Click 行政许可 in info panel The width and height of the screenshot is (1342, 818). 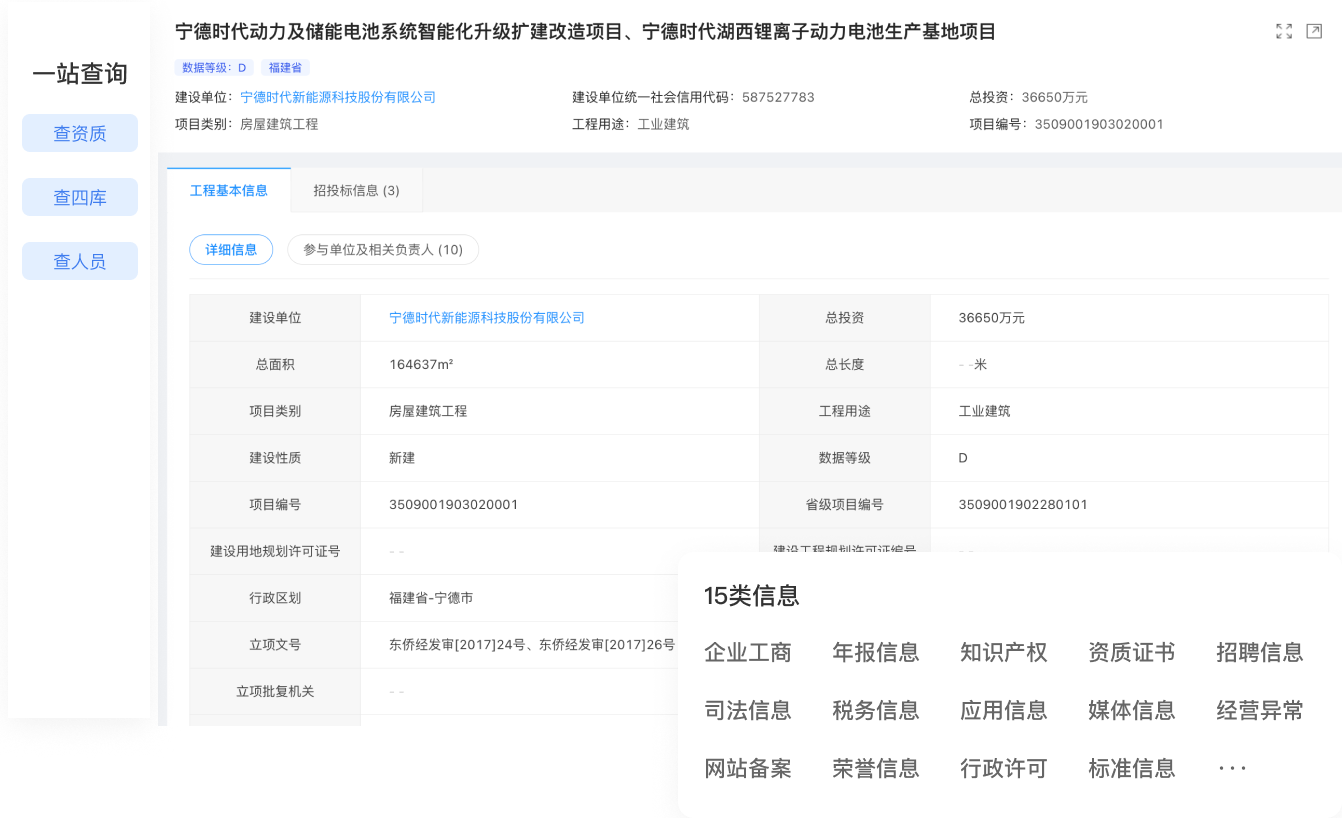pyautogui.click(x=1004, y=769)
